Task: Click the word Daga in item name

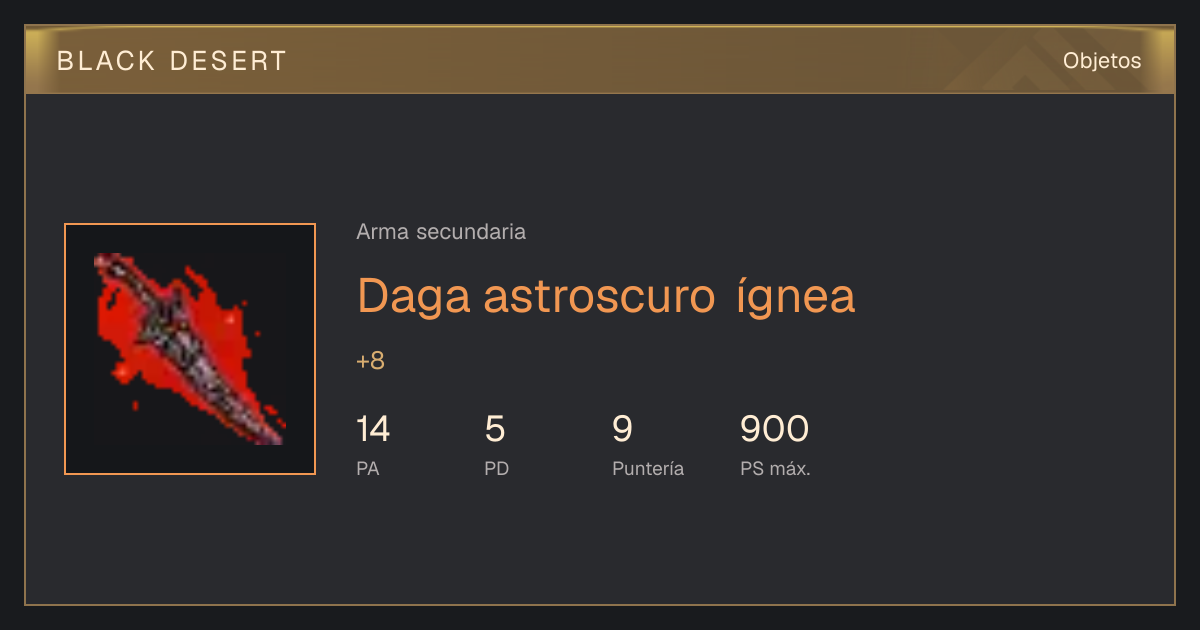Action: [414, 296]
